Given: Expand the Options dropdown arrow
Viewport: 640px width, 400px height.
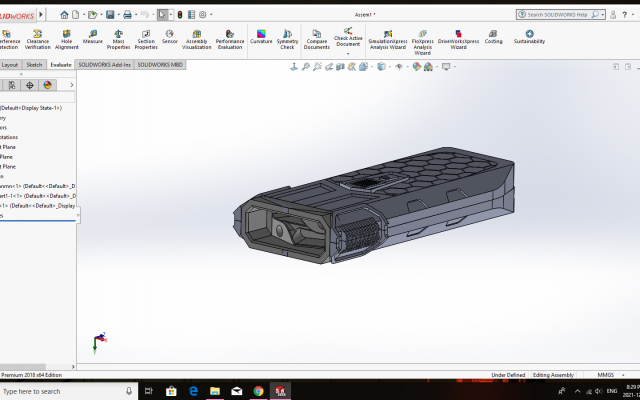Looking at the screenshot, I should 211,15.
